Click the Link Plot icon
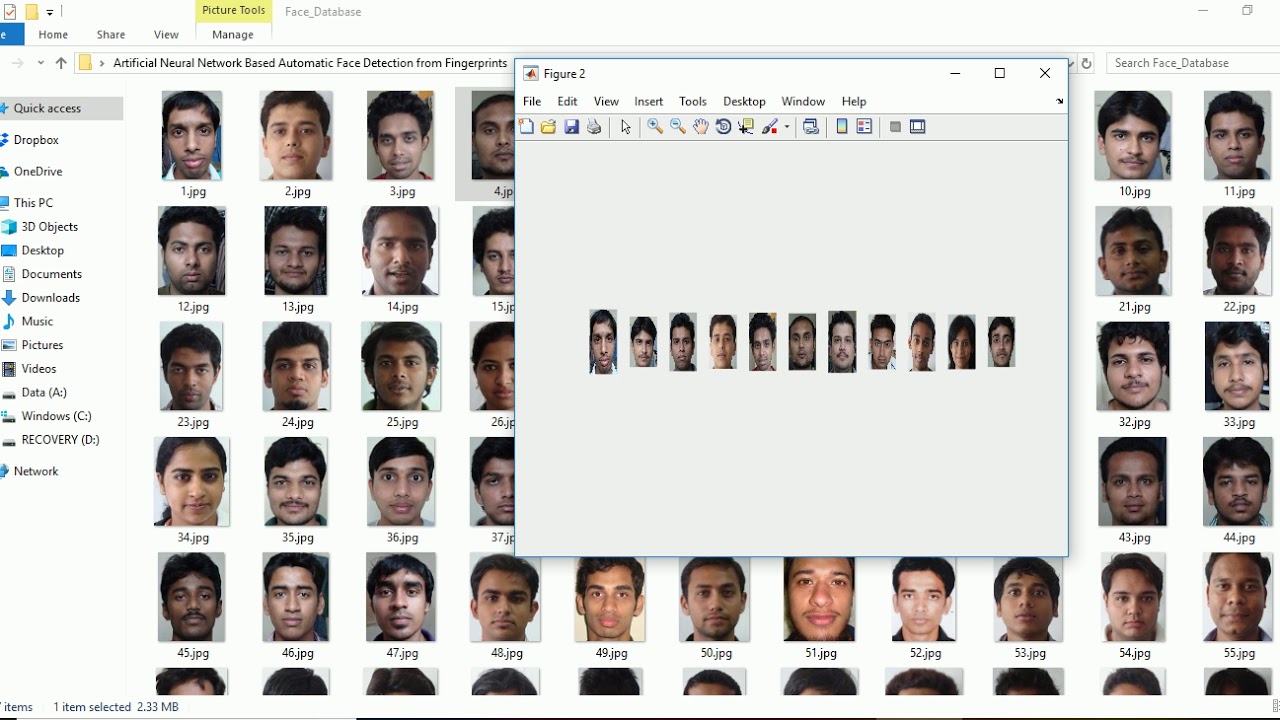Image resolution: width=1280 pixels, height=720 pixels. (811, 127)
